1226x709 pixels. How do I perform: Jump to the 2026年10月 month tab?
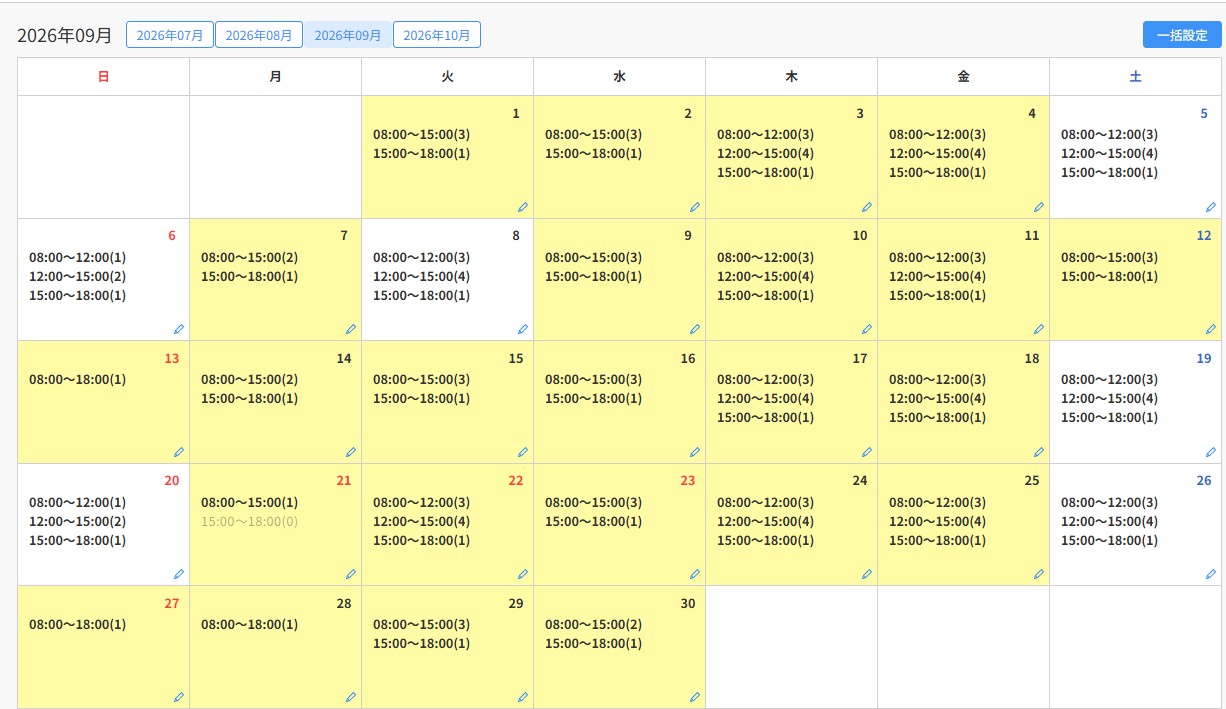(x=437, y=35)
